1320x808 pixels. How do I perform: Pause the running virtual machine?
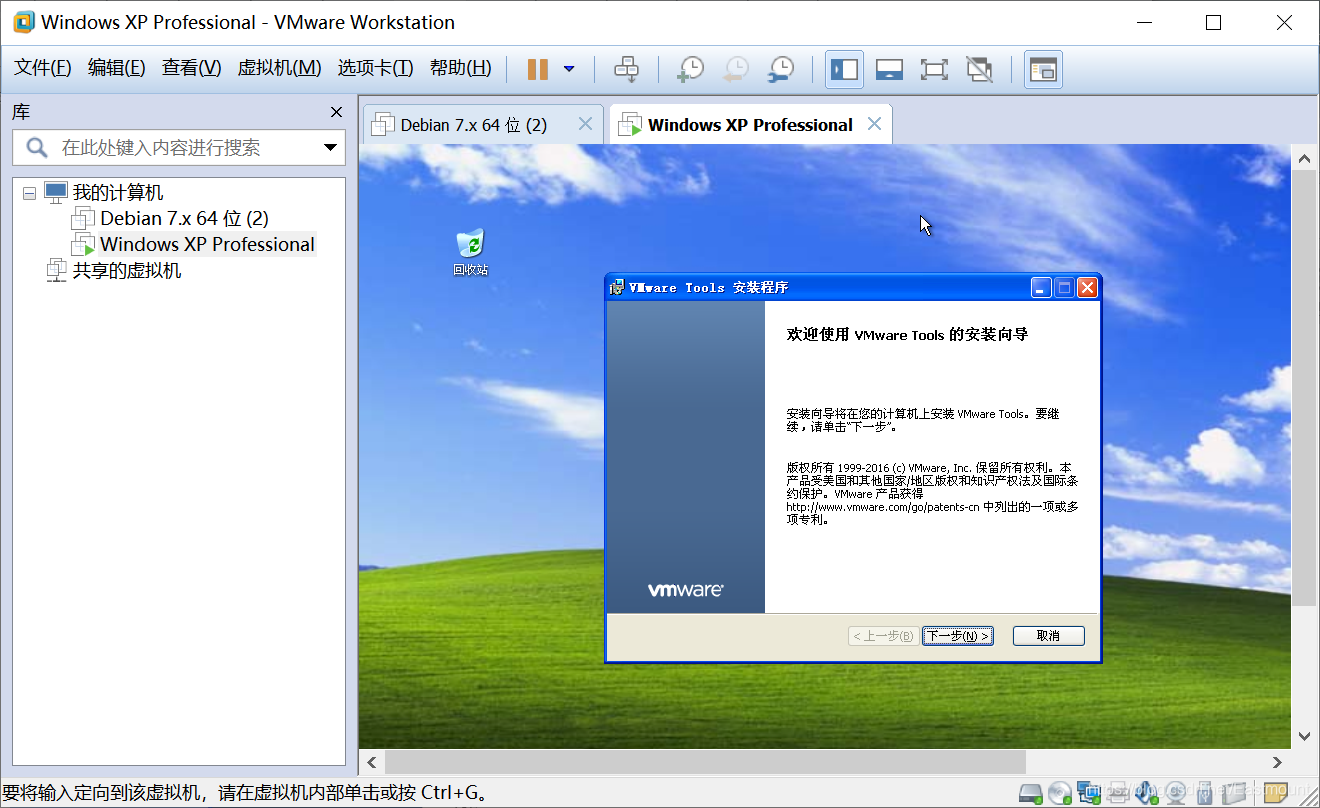[537, 69]
